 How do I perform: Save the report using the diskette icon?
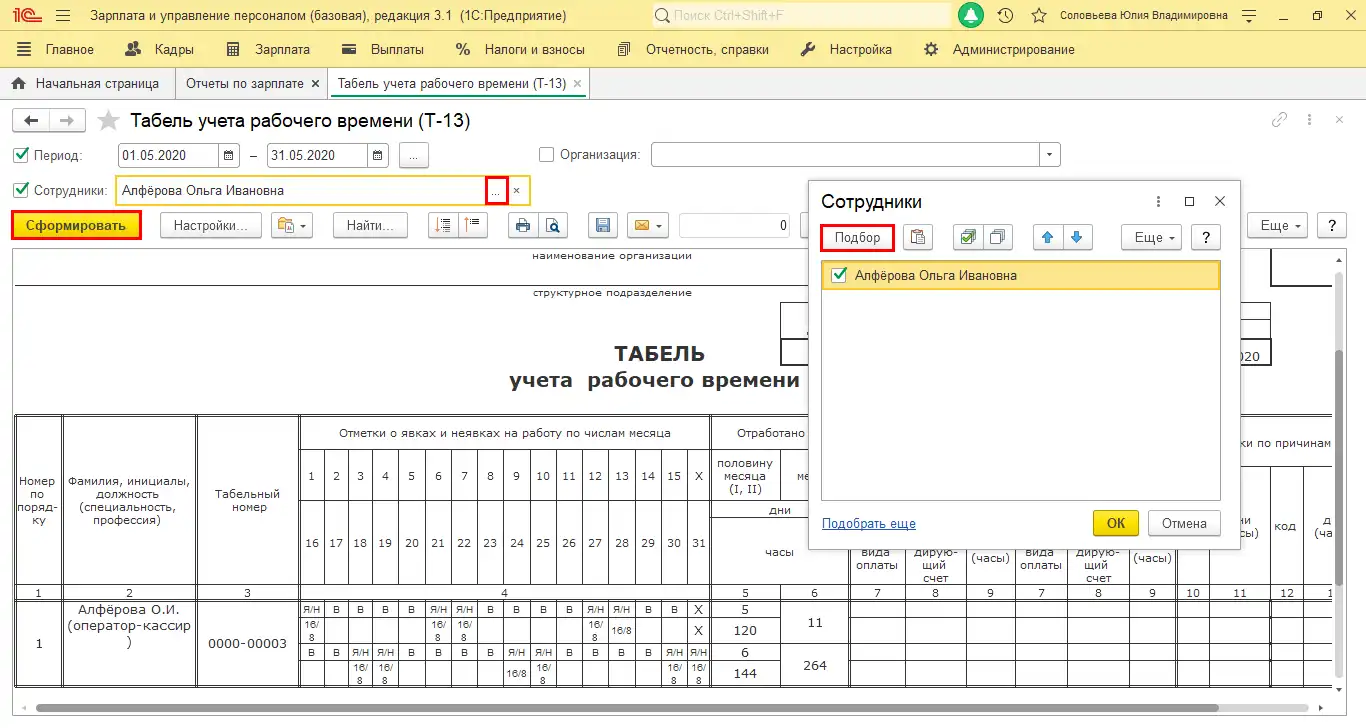coord(602,225)
